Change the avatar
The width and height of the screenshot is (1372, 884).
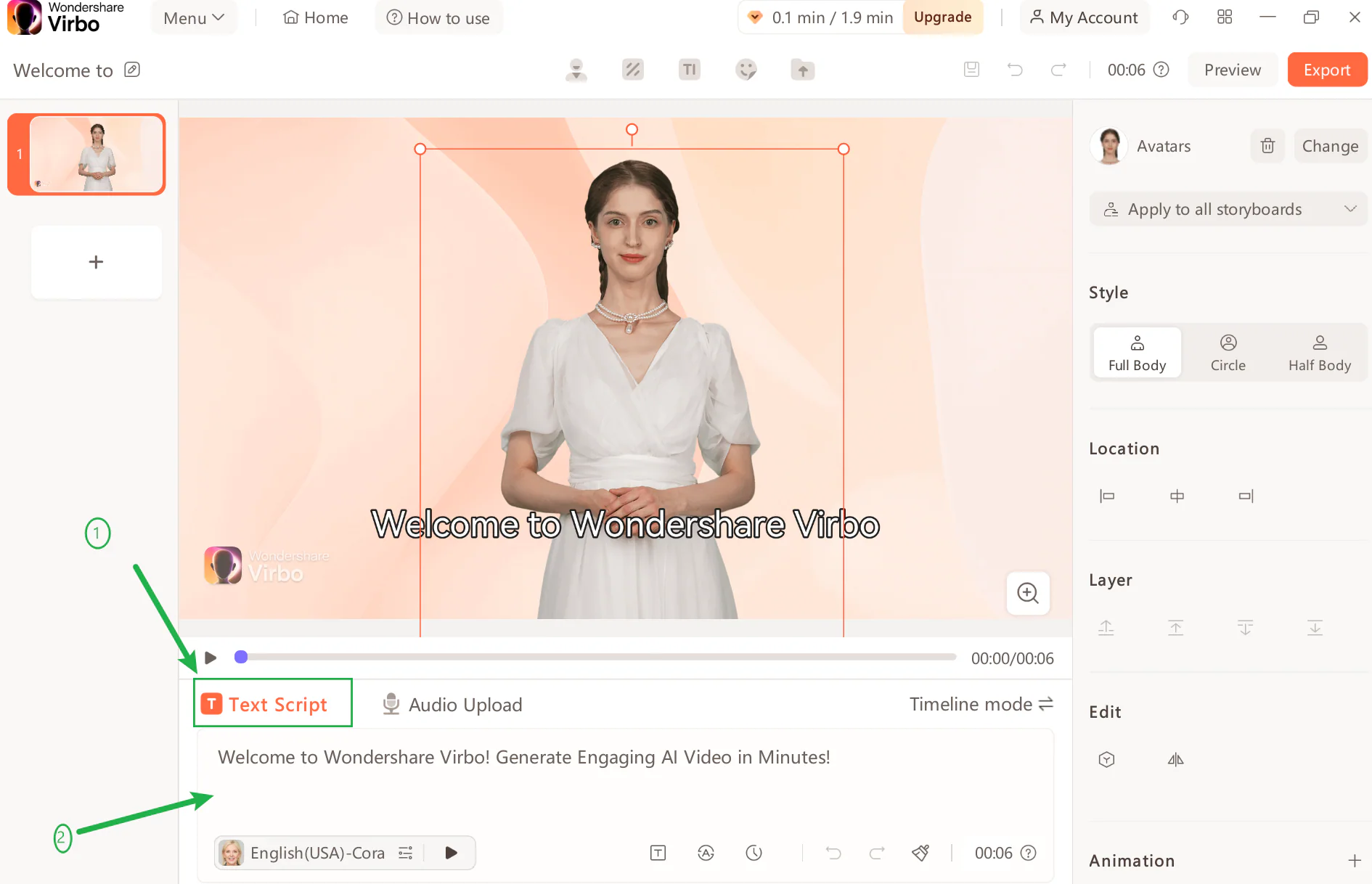coord(1330,146)
